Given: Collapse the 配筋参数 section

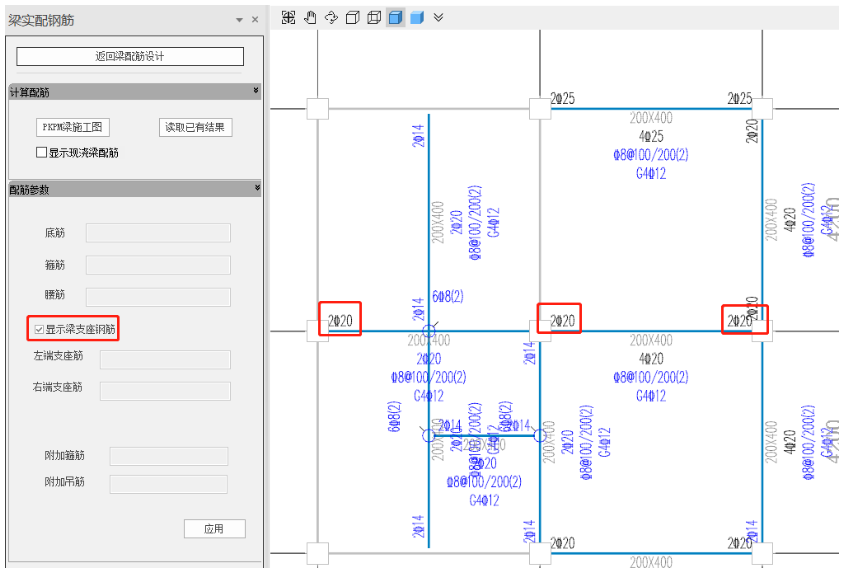Looking at the screenshot, I should (257, 188).
